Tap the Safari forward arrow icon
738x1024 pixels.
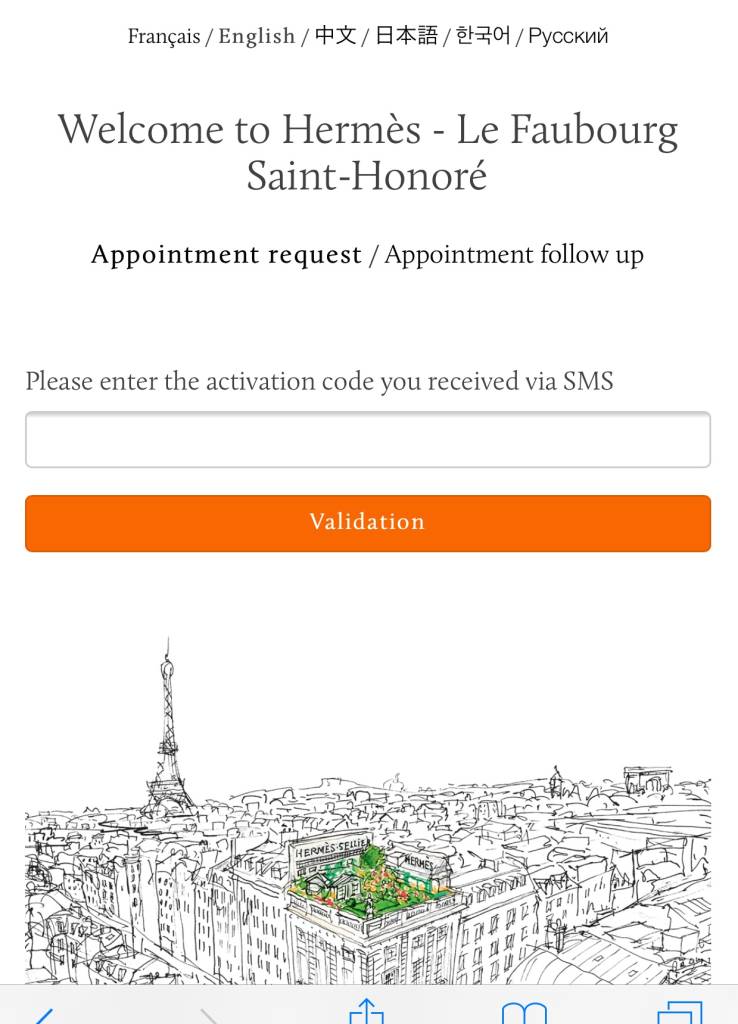click(209, 1016)
